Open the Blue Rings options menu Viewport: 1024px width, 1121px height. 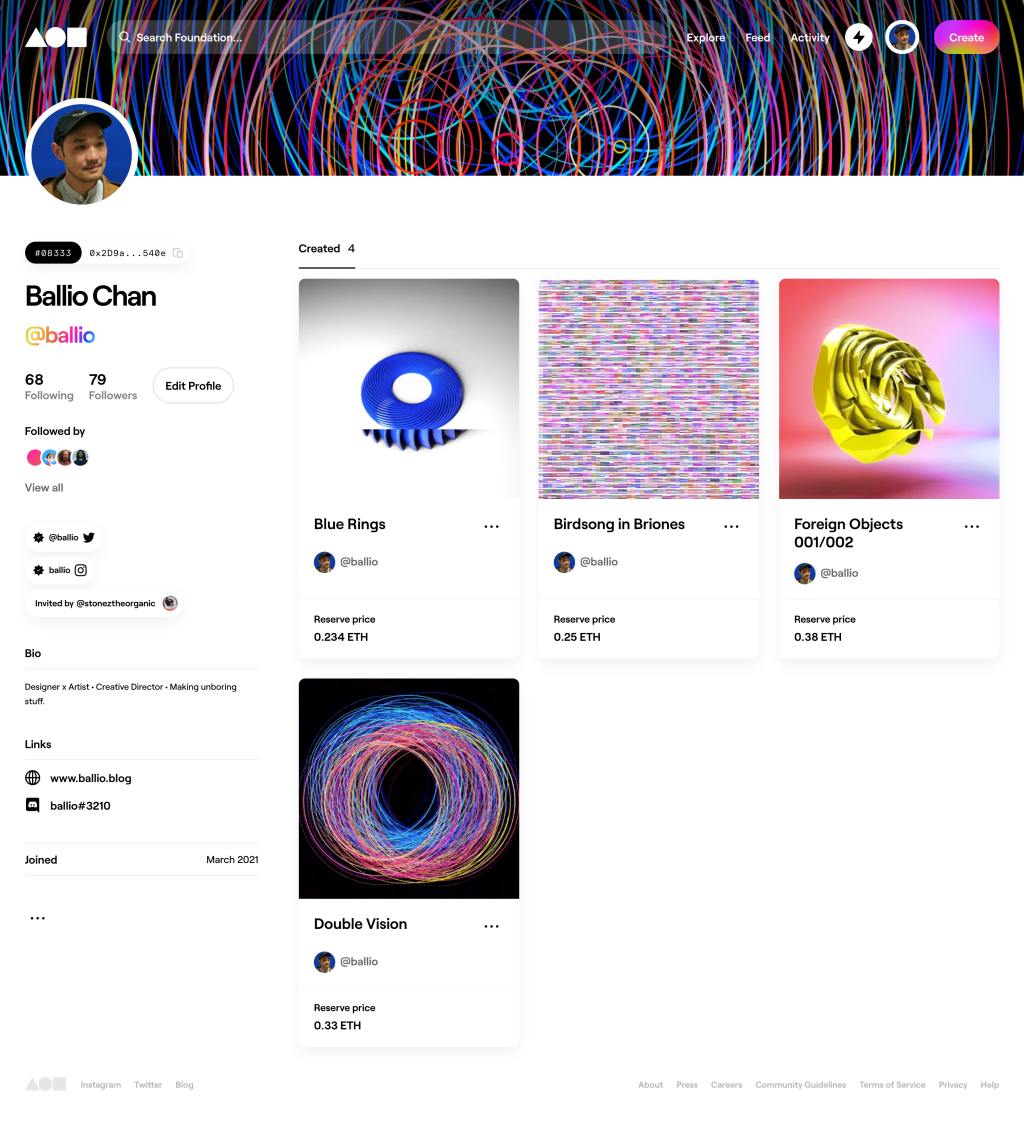click(491, 526)
